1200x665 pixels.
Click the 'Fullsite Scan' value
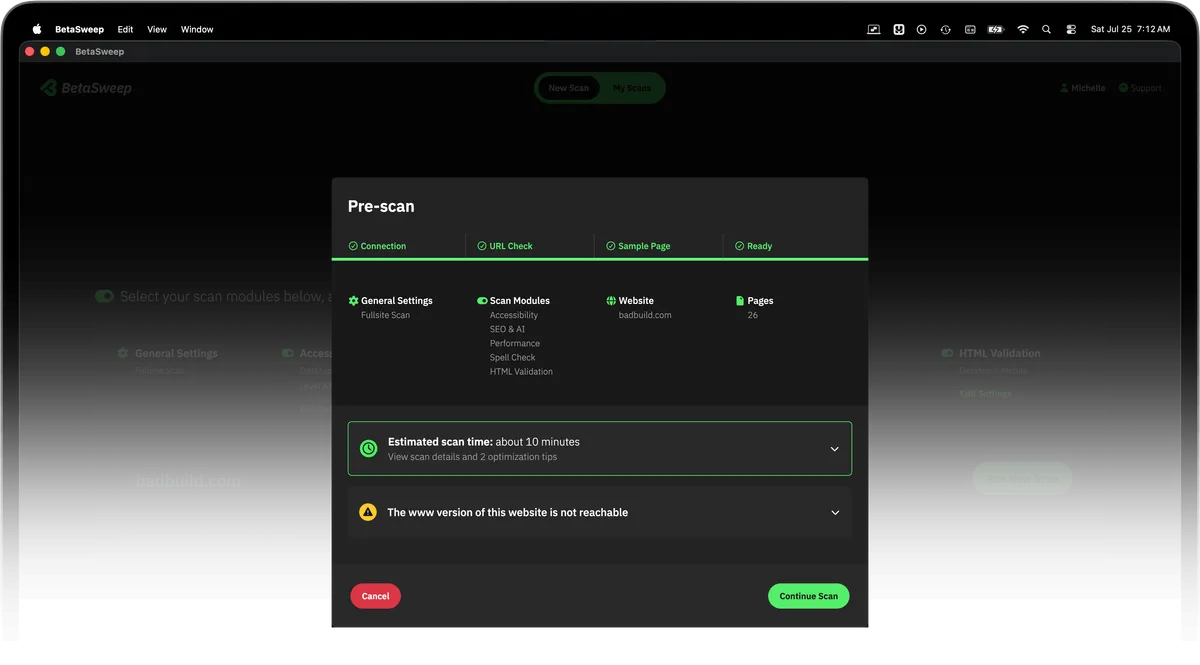(x=385, y=315)
